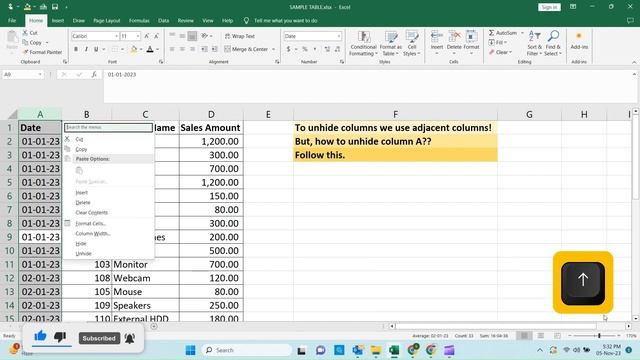640x360 pixels.
Task: Toggle Bold formatting
Action: click(76, 49)
